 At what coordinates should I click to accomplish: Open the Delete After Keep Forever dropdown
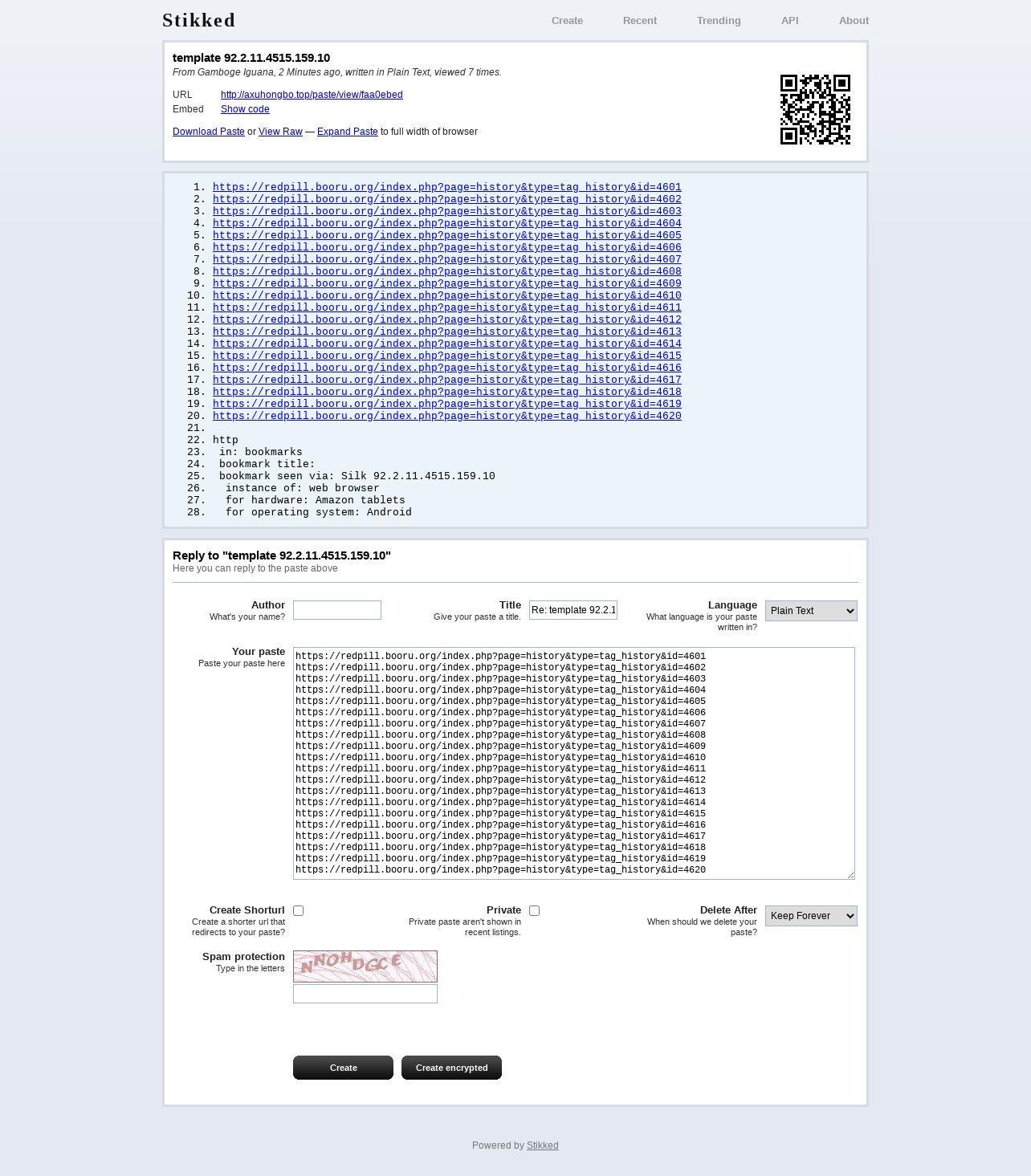pos(811,916)
